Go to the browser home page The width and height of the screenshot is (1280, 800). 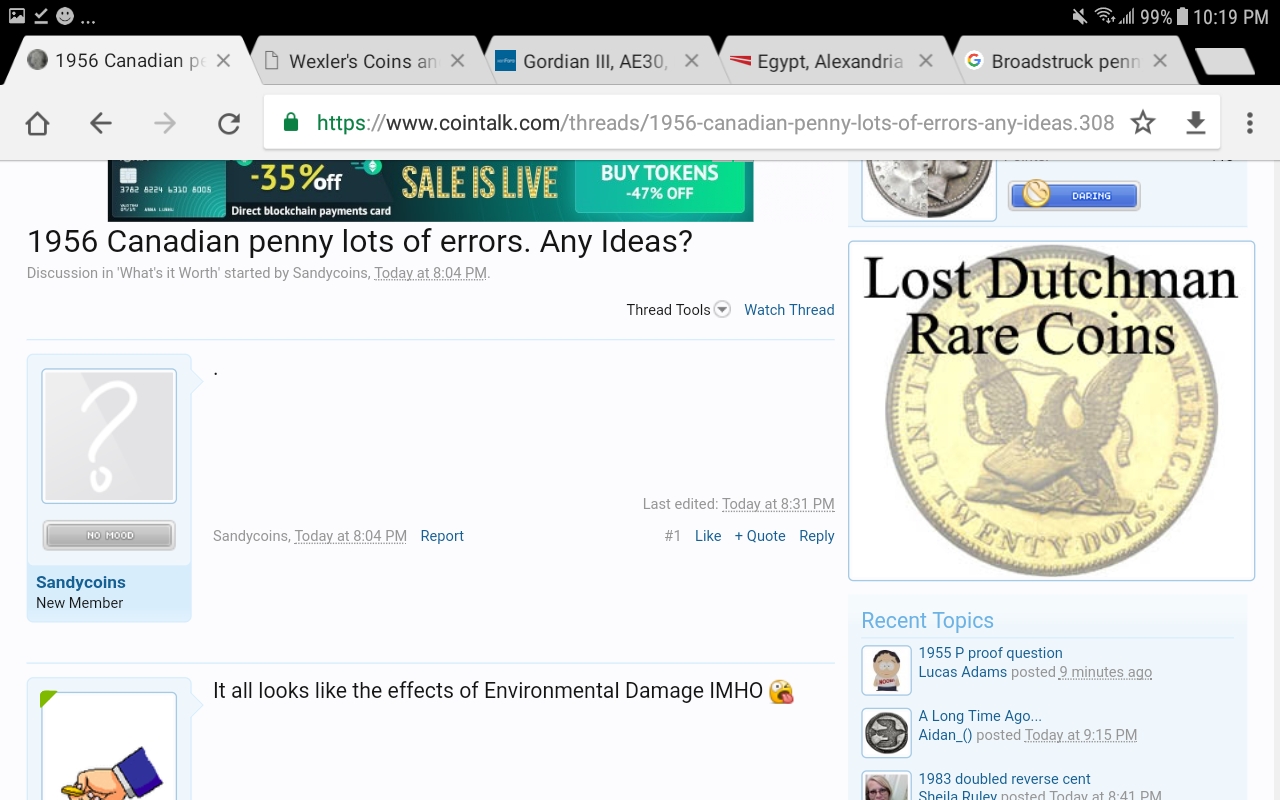37,123
